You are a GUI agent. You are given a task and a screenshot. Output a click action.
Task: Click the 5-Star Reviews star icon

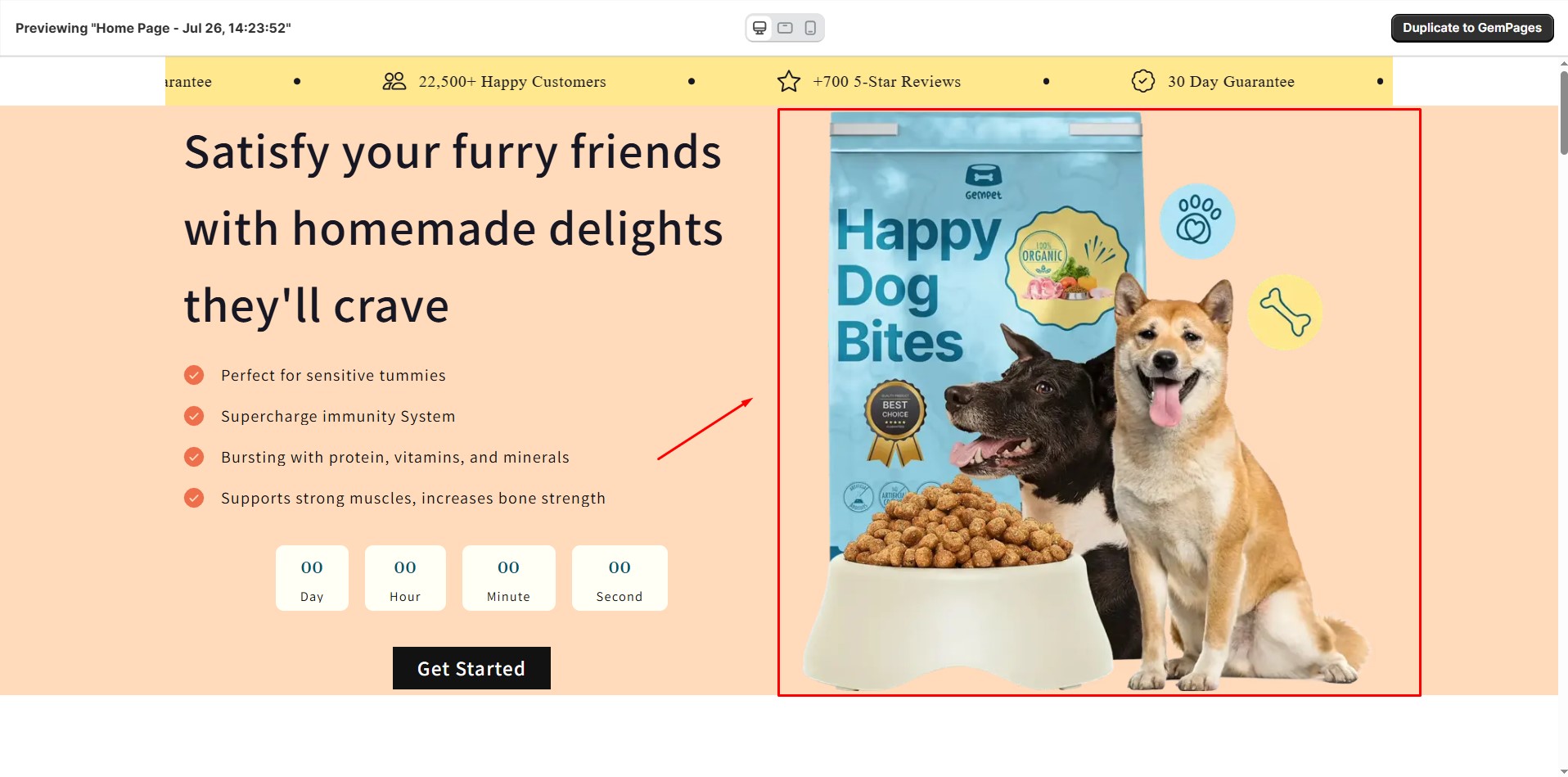pyautogui.click(x=789, y=81)
